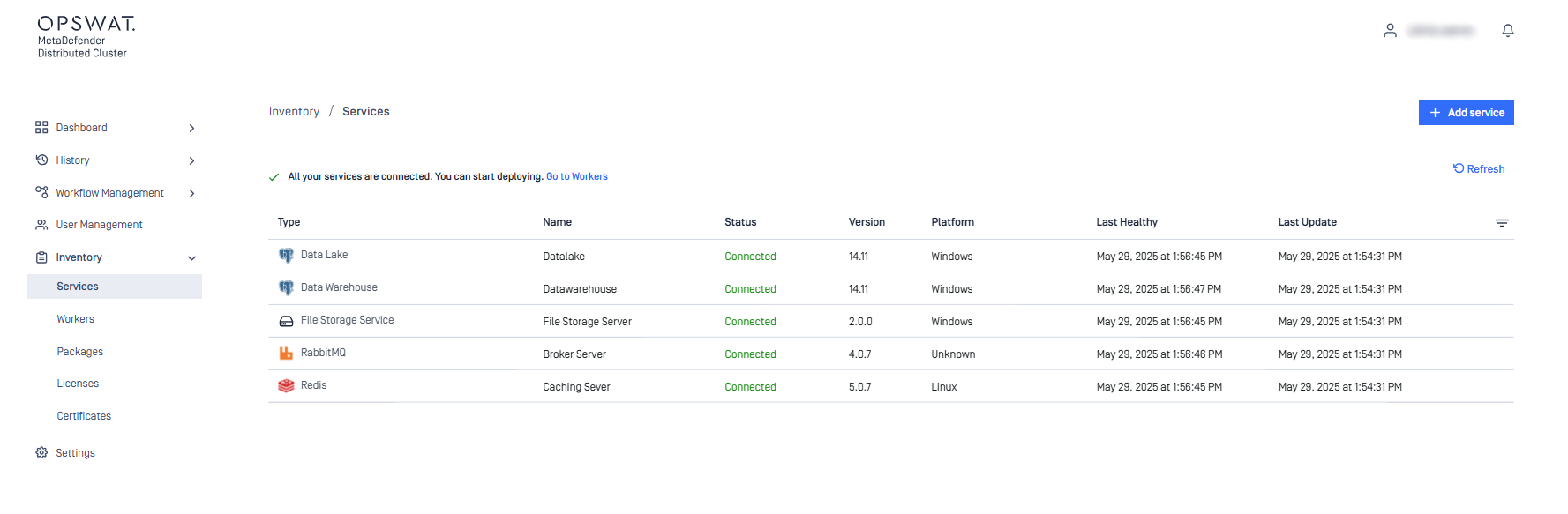Follow the Go to Workers link

tap(577, 176)
